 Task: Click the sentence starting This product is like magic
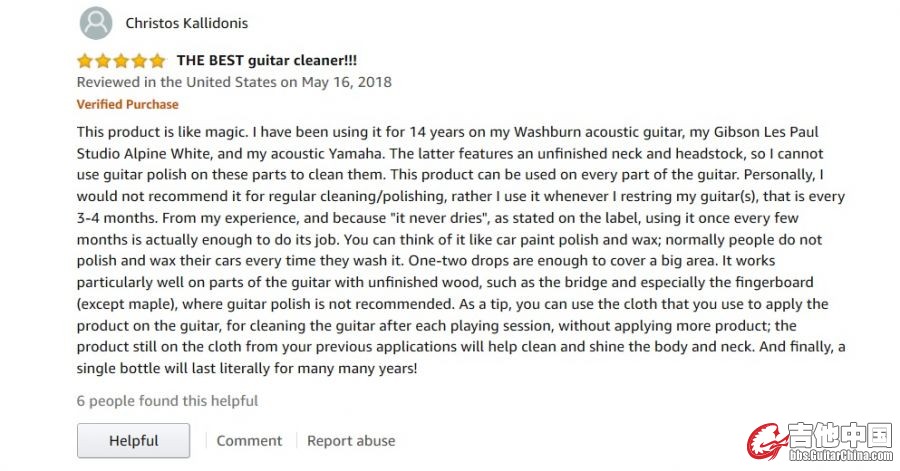(163, 132)
